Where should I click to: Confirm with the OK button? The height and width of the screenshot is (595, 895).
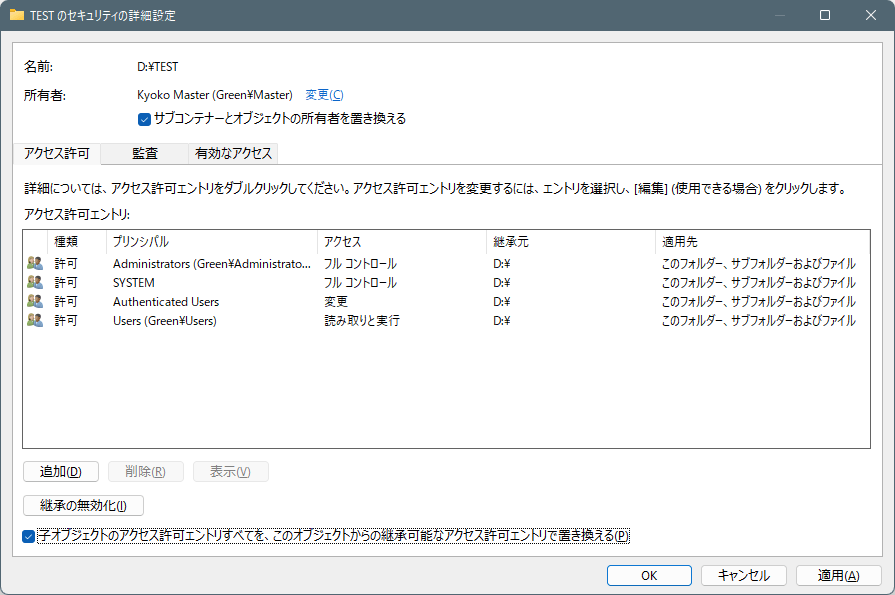pos(649,576)
